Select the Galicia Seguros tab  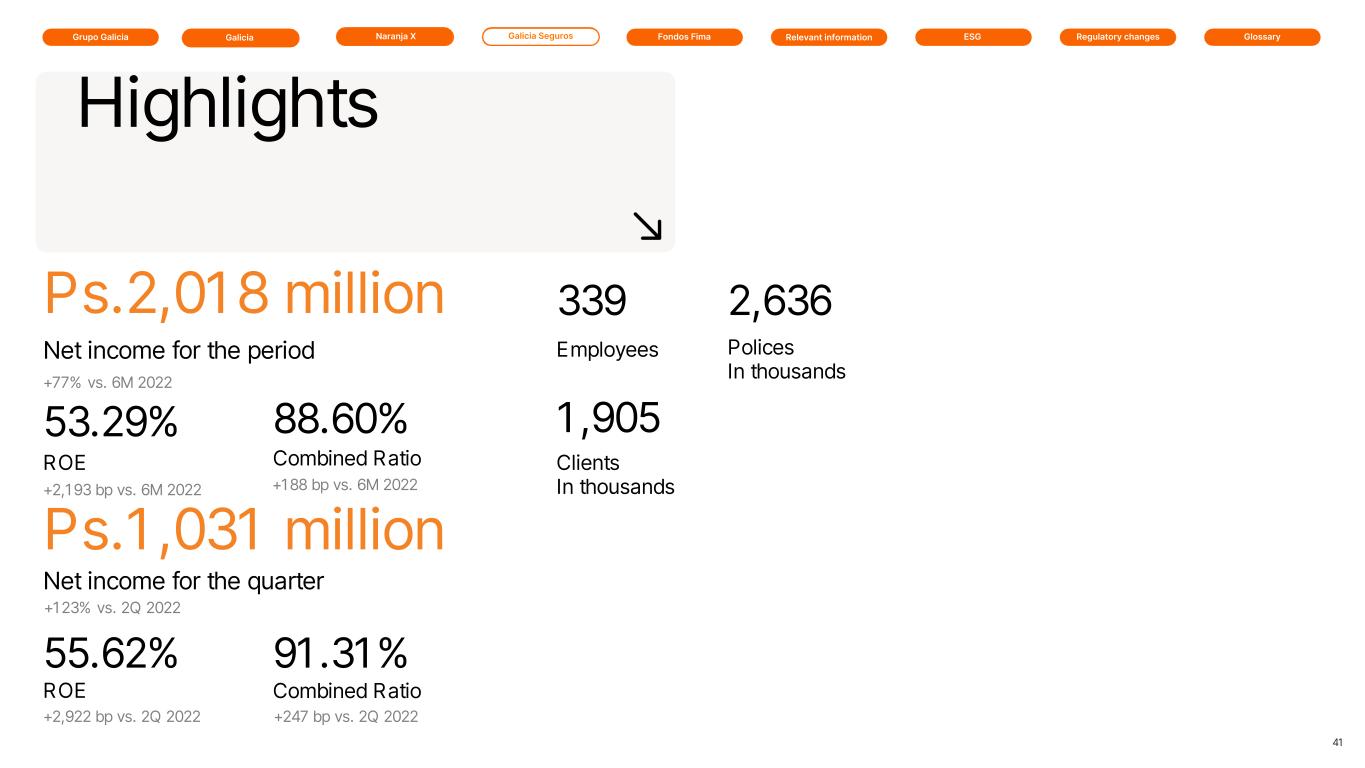(x=540, y=37)
